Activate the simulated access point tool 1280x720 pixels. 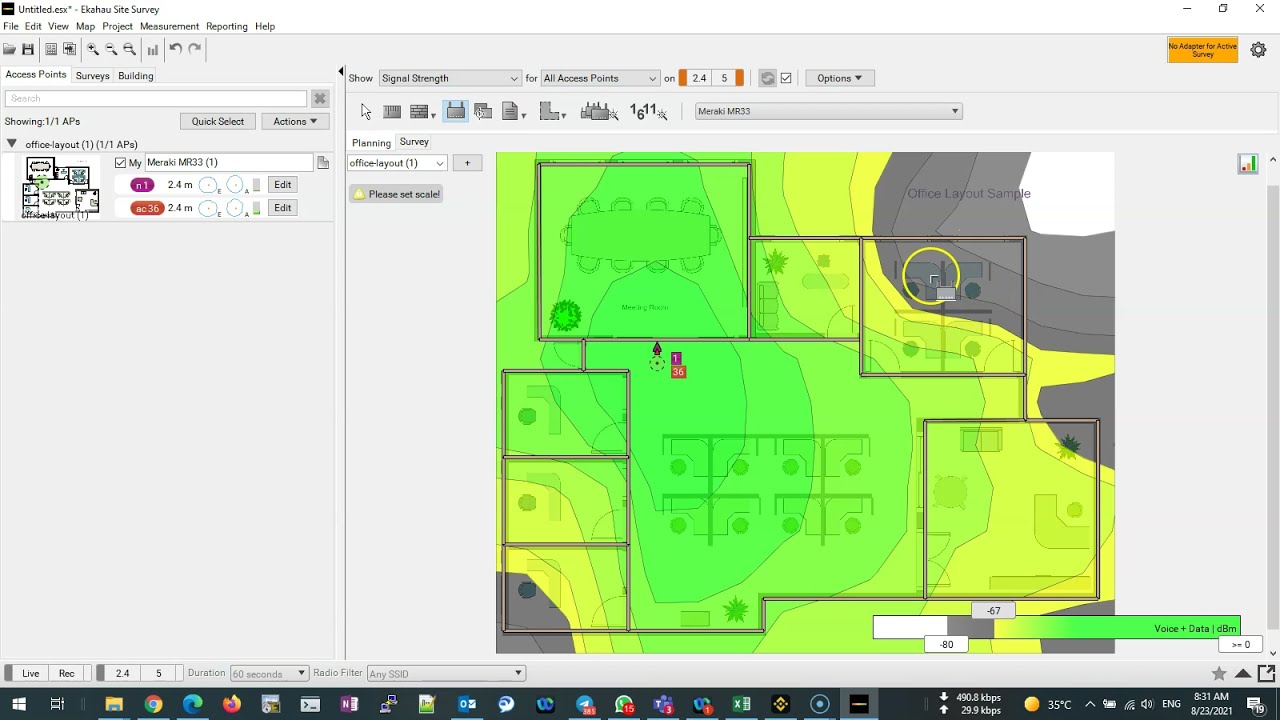click(x=455, y=112)
